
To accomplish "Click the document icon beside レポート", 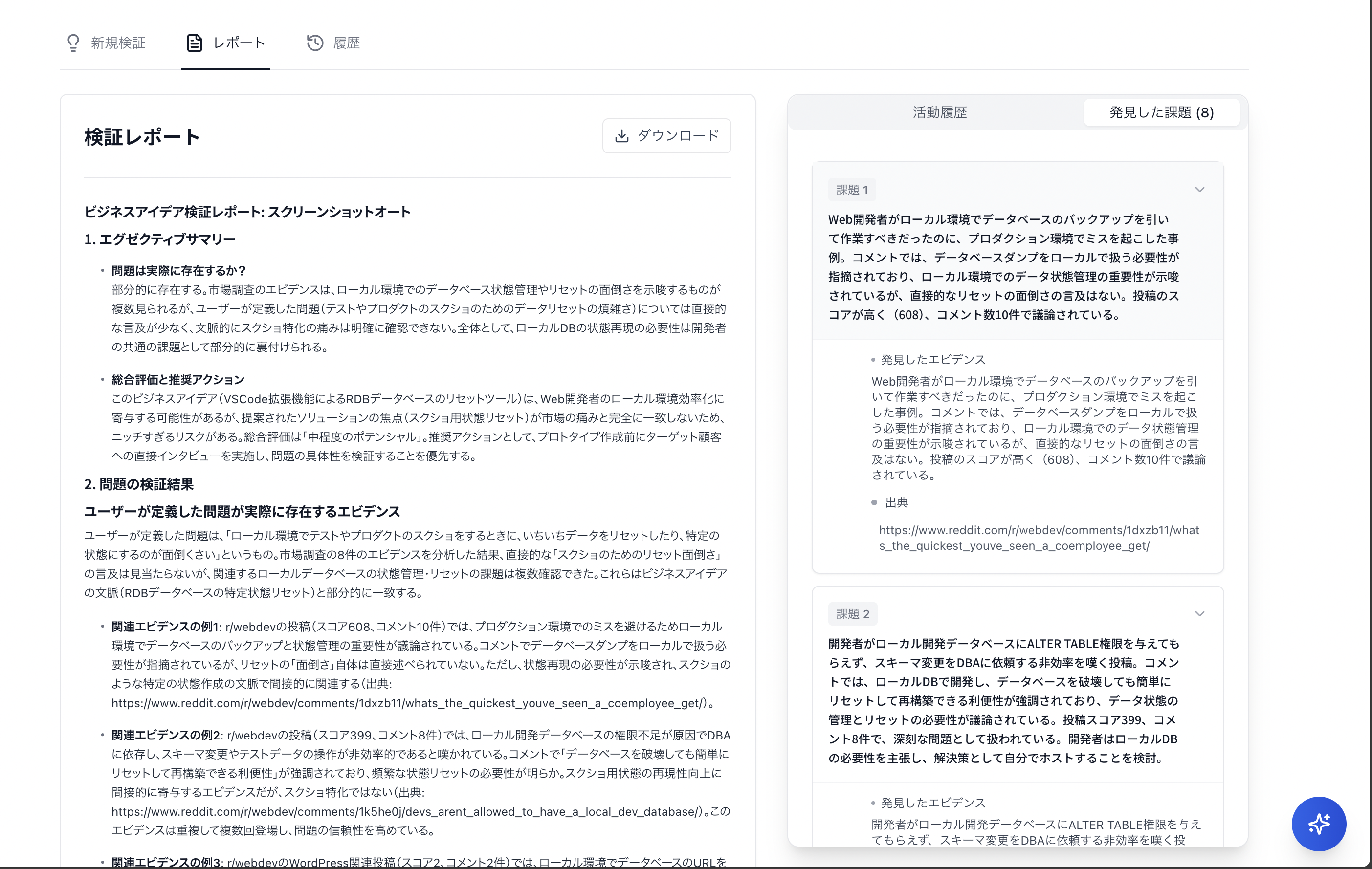I will [x=194, y=43].
